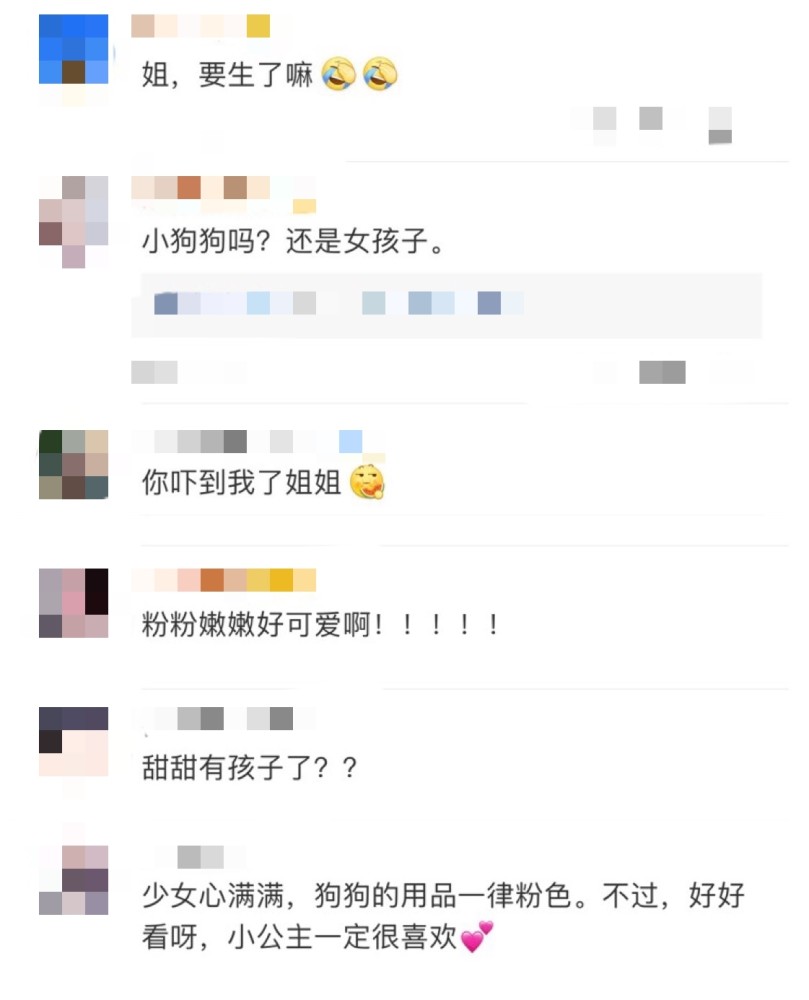Open the username above "粉粉嫩嫩好可爱啊"
The height and width of the screenshot is (1000, 809).
pyautogui.click(x=223, y=580)
